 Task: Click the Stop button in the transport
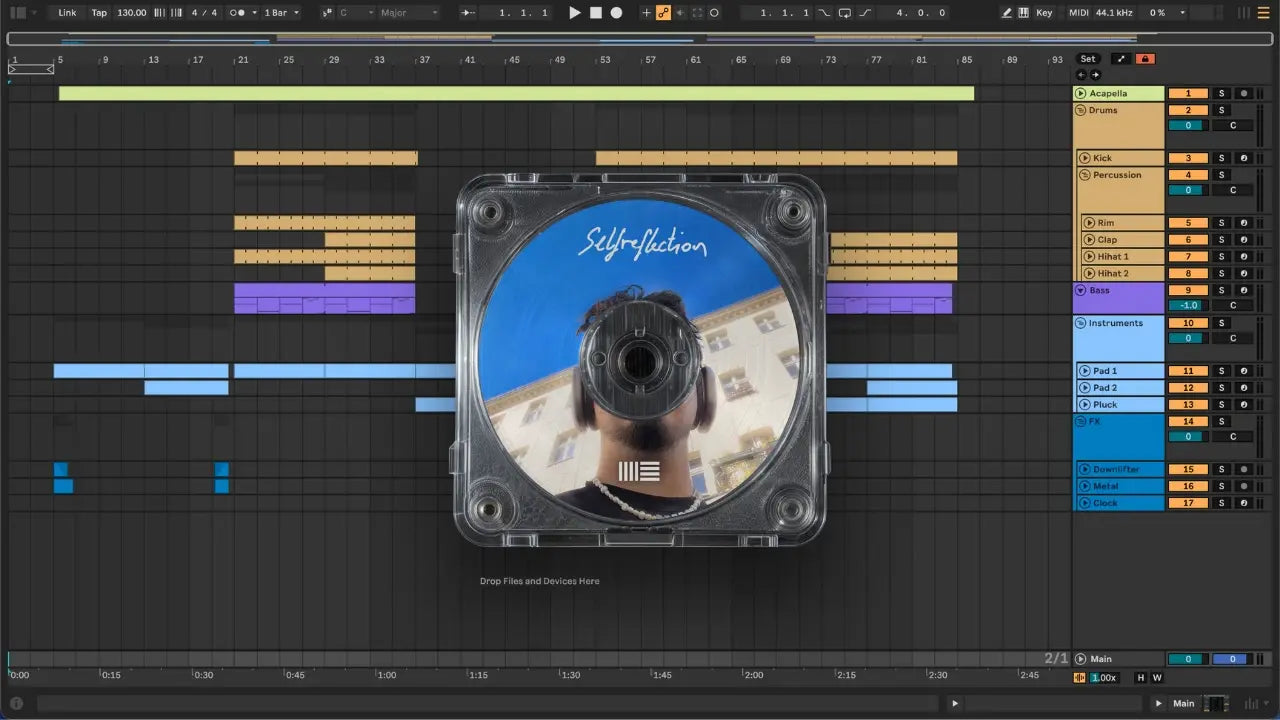(595, 13)
